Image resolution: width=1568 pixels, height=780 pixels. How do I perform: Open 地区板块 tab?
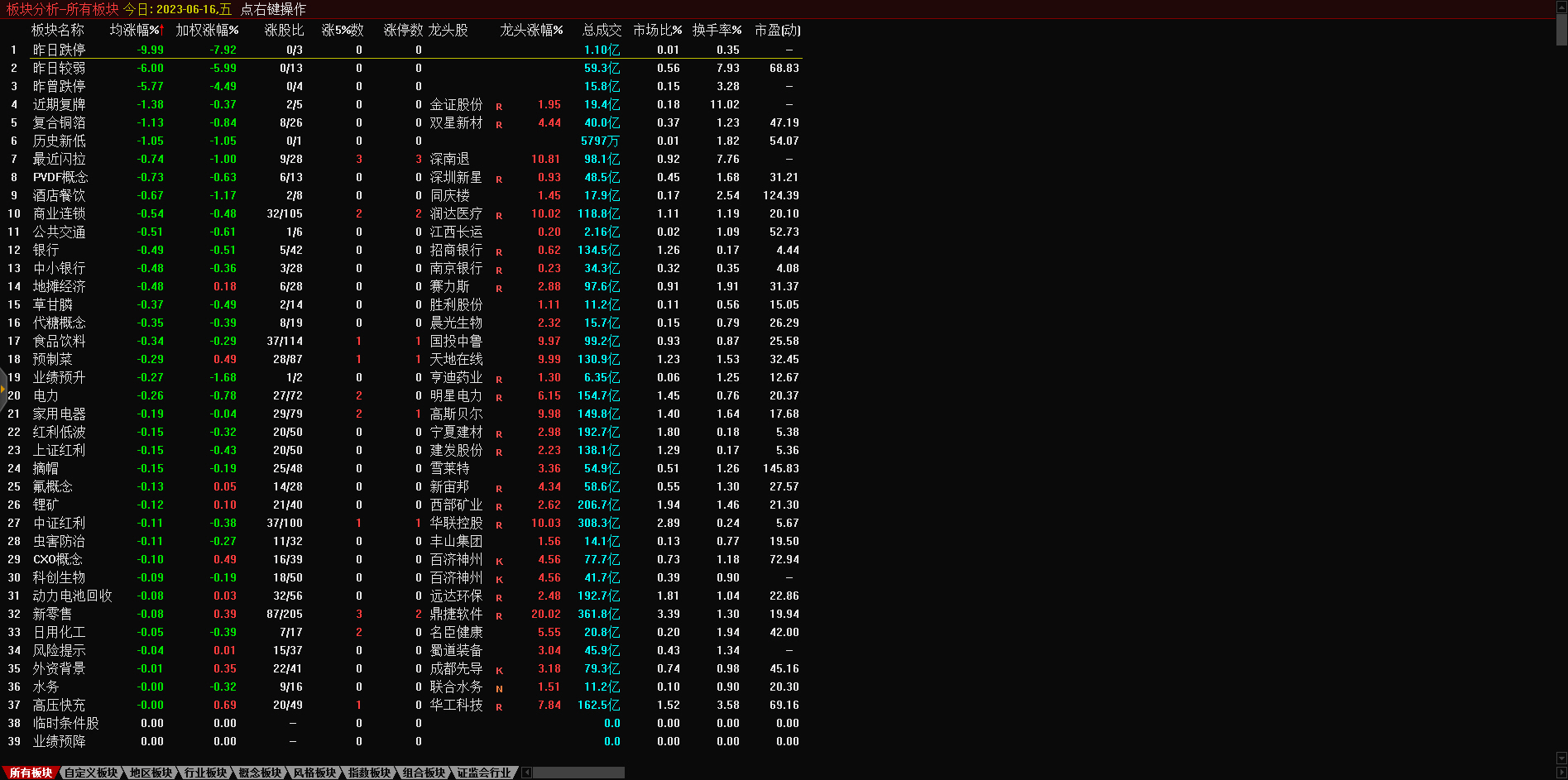(151, 773)
